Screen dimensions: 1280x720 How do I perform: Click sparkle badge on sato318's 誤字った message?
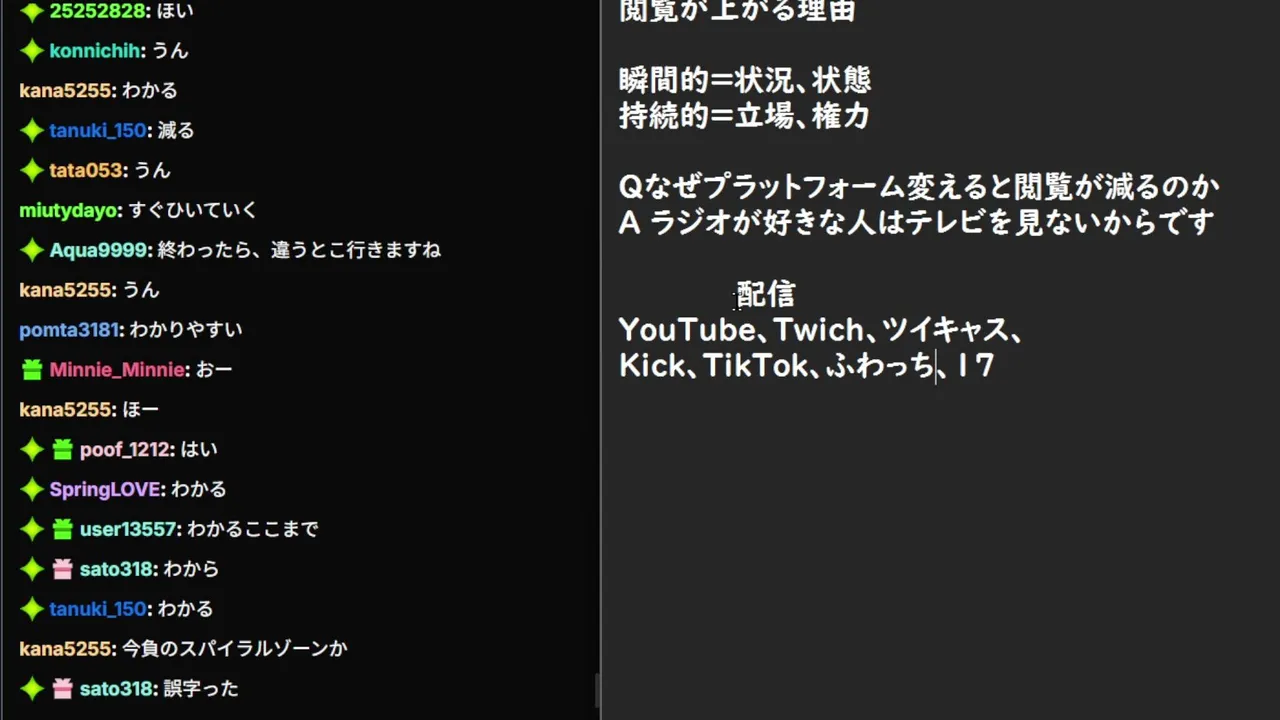pyautogui.click(x=32, y=689)
